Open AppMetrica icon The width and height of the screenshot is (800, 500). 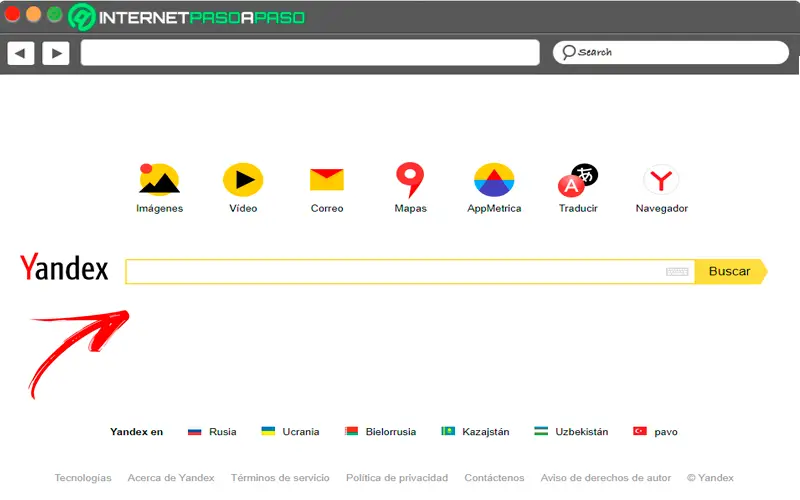[x=494, y=180]
